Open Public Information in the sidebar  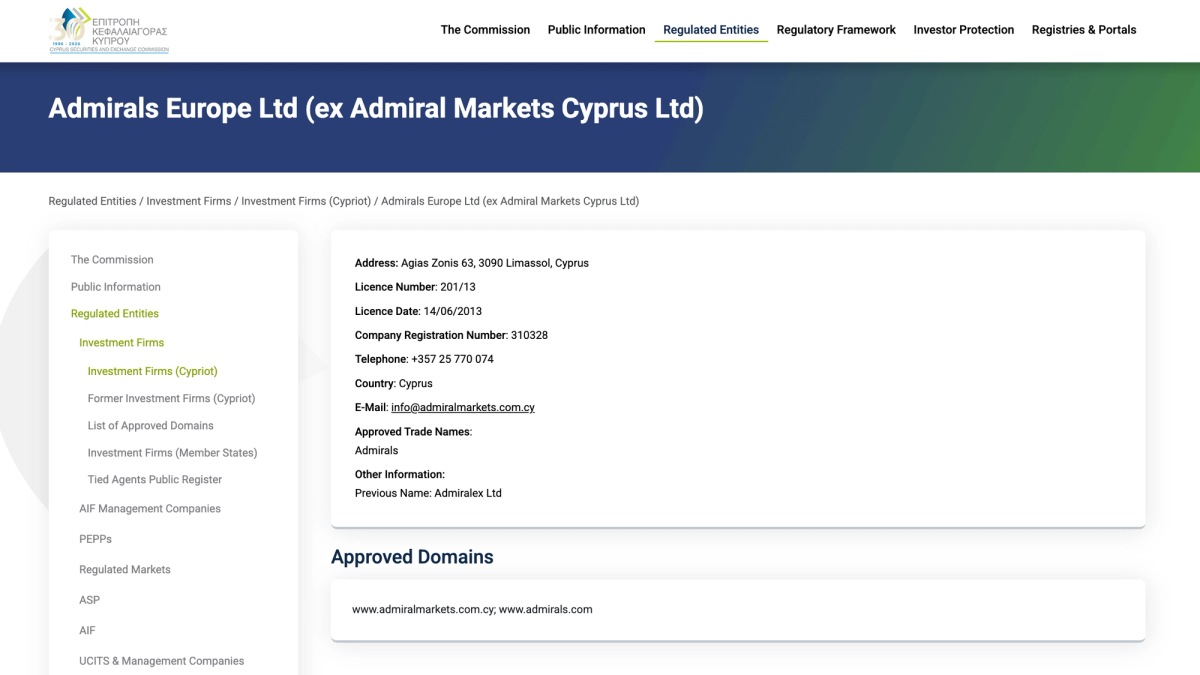(x=116, y=287)
